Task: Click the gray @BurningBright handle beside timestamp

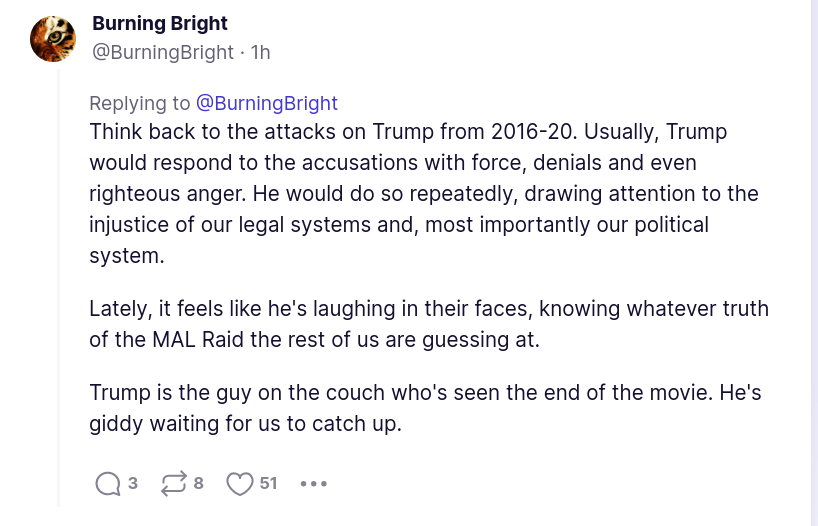Action: pyautogui.click(x=163, y=52)
